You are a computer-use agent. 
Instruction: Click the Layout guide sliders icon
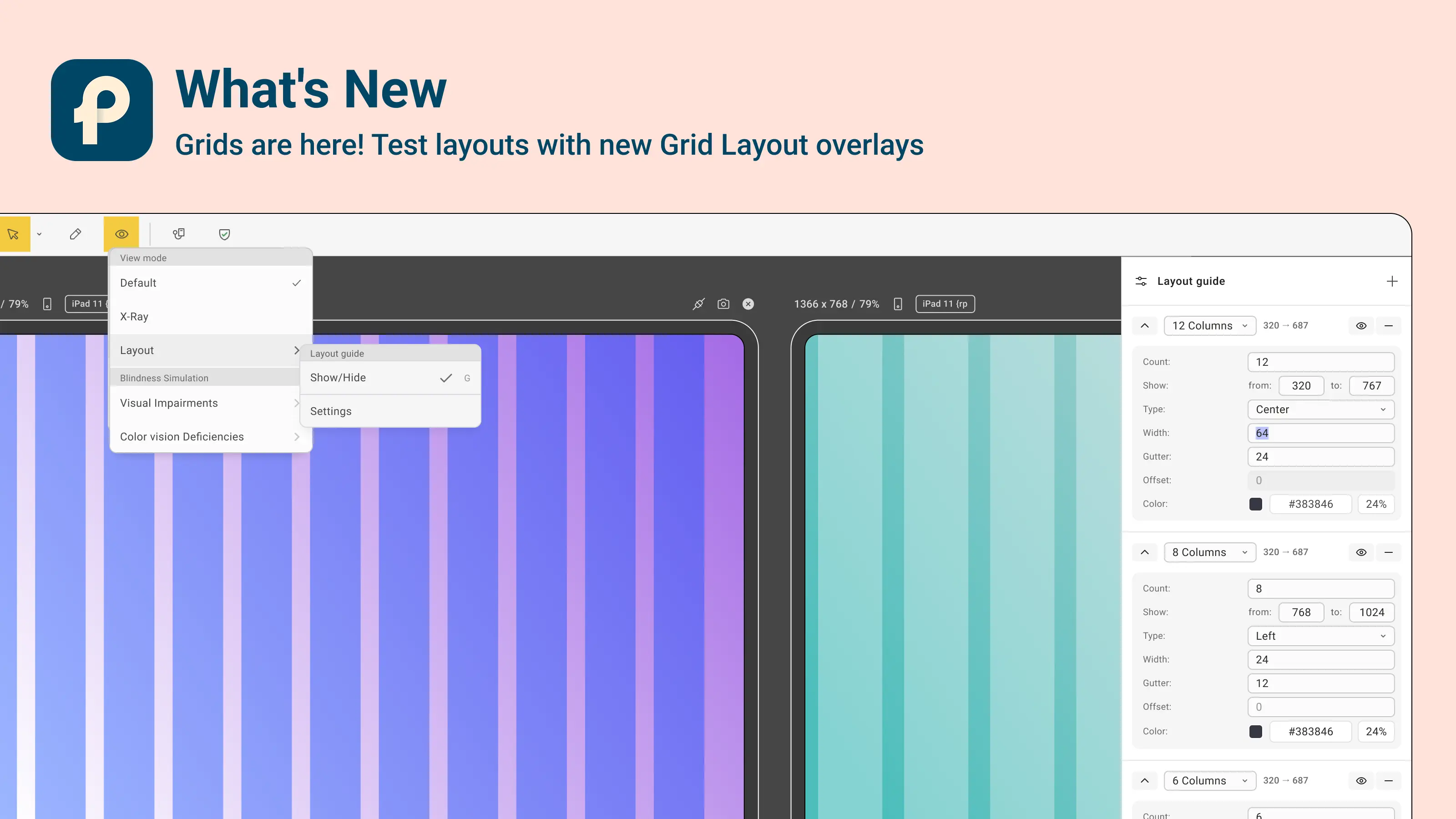[x=1141, y=282]
